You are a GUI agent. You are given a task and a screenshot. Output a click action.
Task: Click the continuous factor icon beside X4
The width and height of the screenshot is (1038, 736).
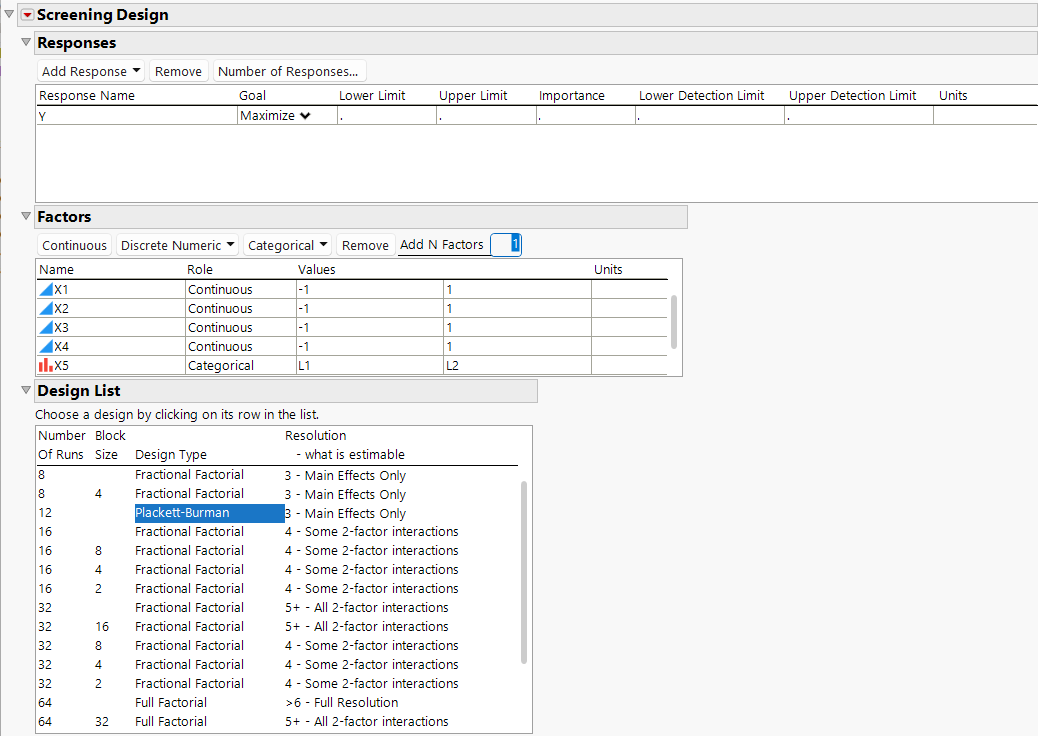point(45,347)
